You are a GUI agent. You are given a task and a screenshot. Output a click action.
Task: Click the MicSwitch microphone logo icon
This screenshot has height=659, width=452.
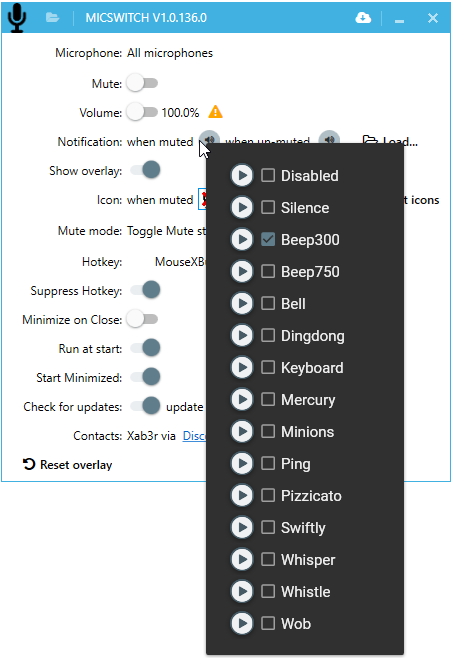pyautogui.click(x=17, y=17)
